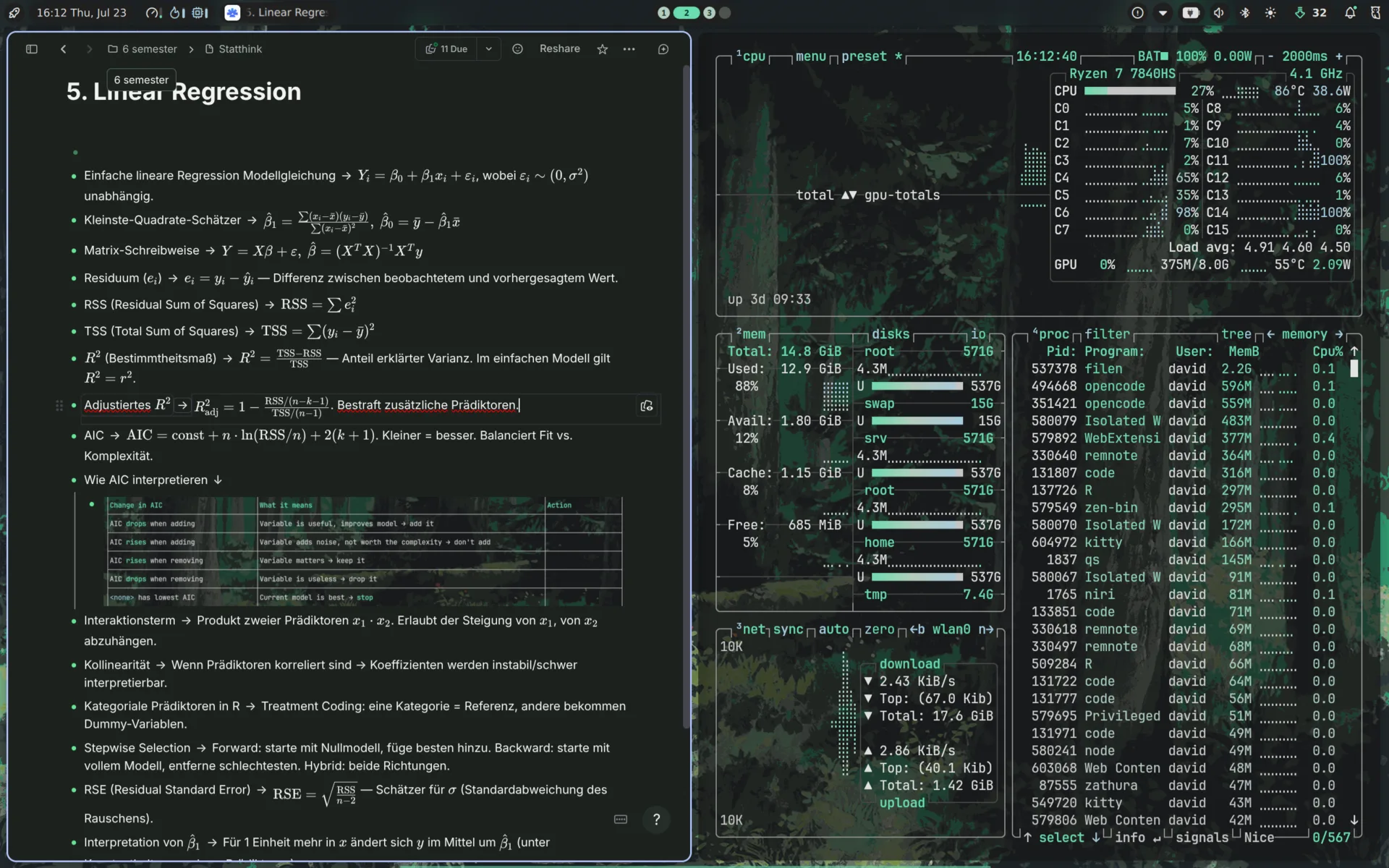
Task: Cycle the btop preset
Action: pyautogui.click(x=872, y=56)
